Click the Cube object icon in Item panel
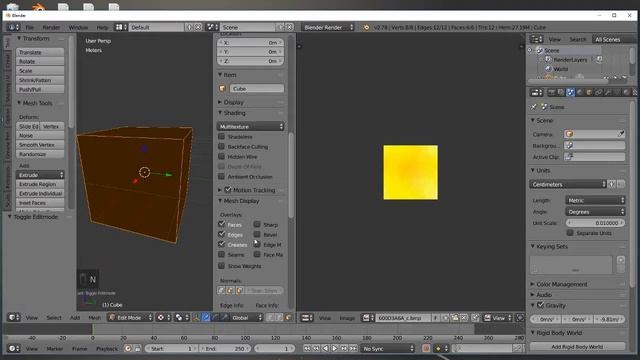Viewport: 640px width, 360px height. tap(222, 88)
